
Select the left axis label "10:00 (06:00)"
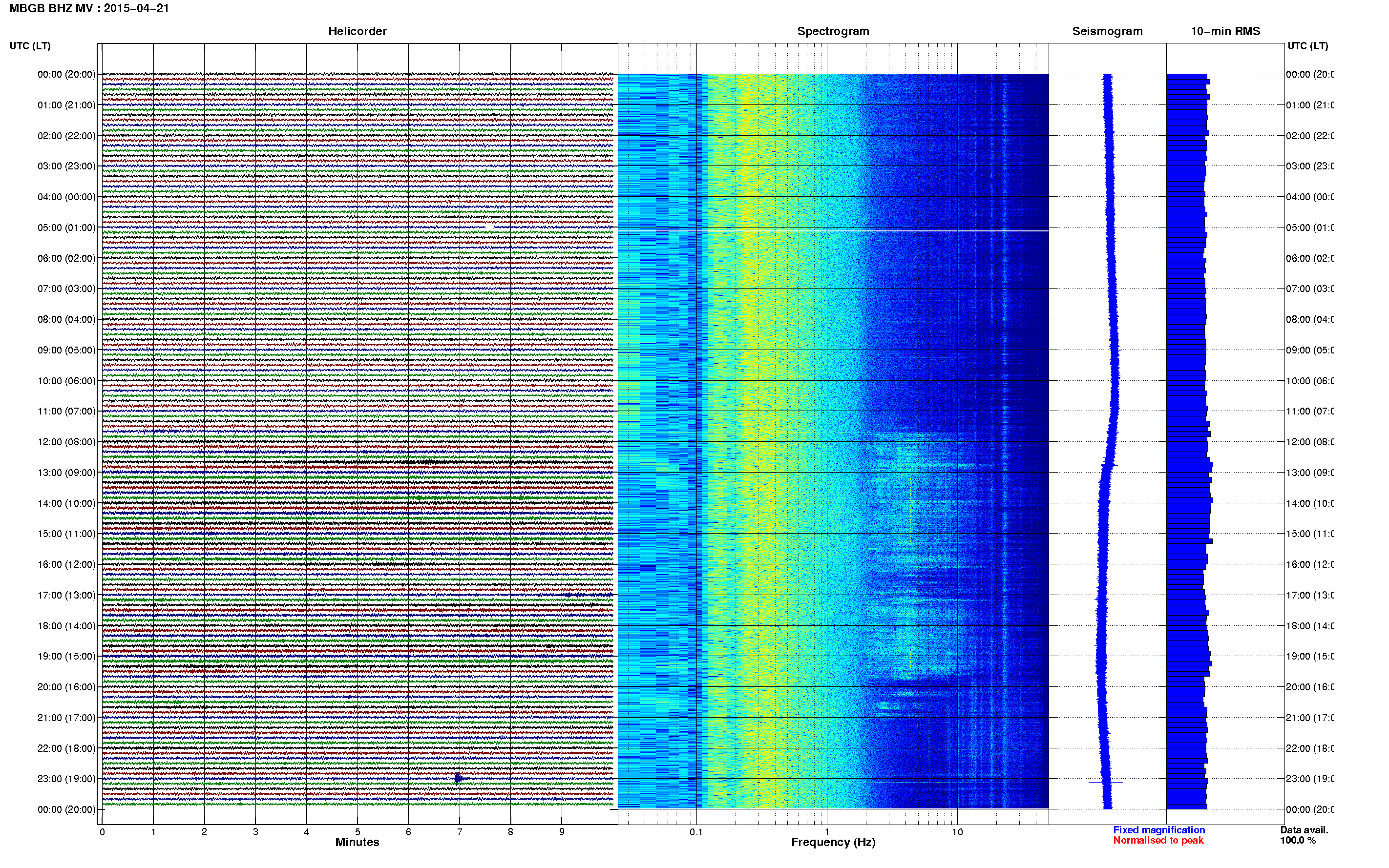pos(66,381)
